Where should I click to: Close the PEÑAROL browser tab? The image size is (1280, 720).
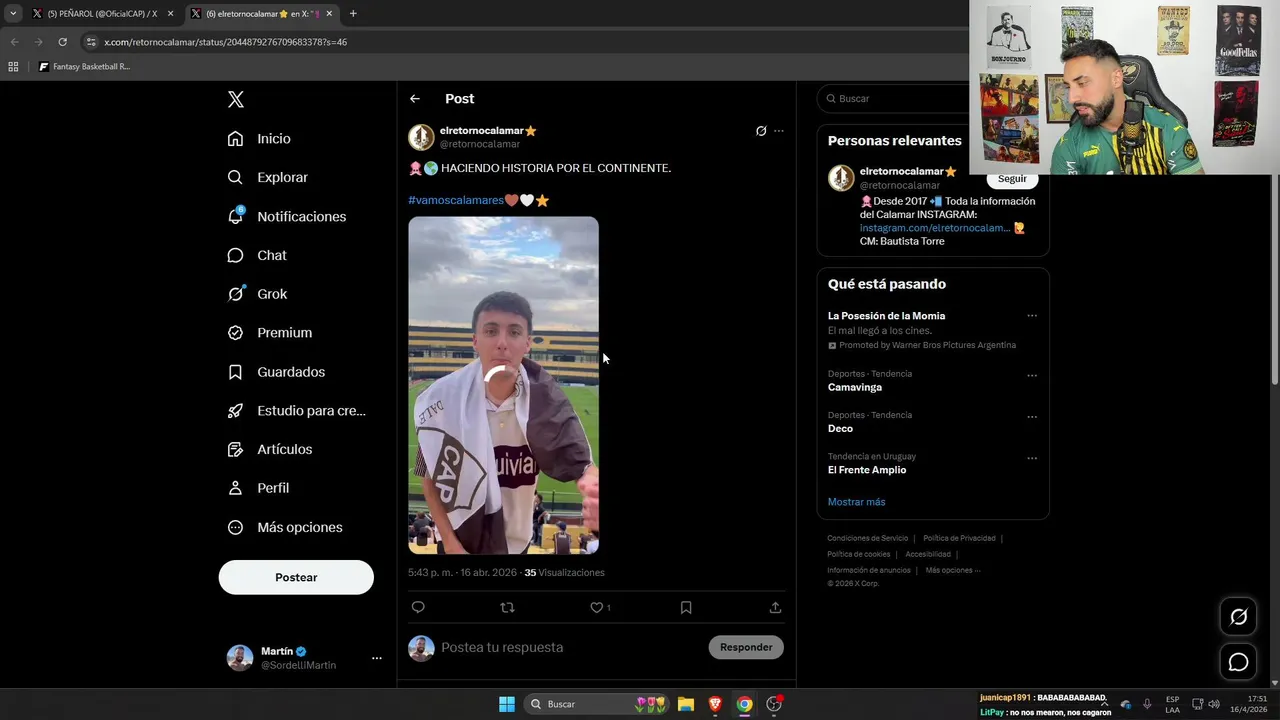coord(170,13)
